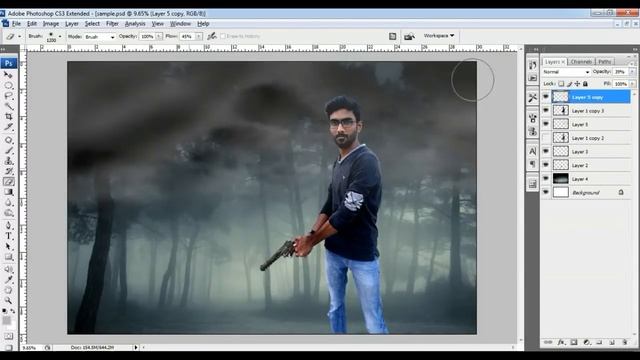
Task: Hide the Background layer
Action: click(x=546, y=192)
